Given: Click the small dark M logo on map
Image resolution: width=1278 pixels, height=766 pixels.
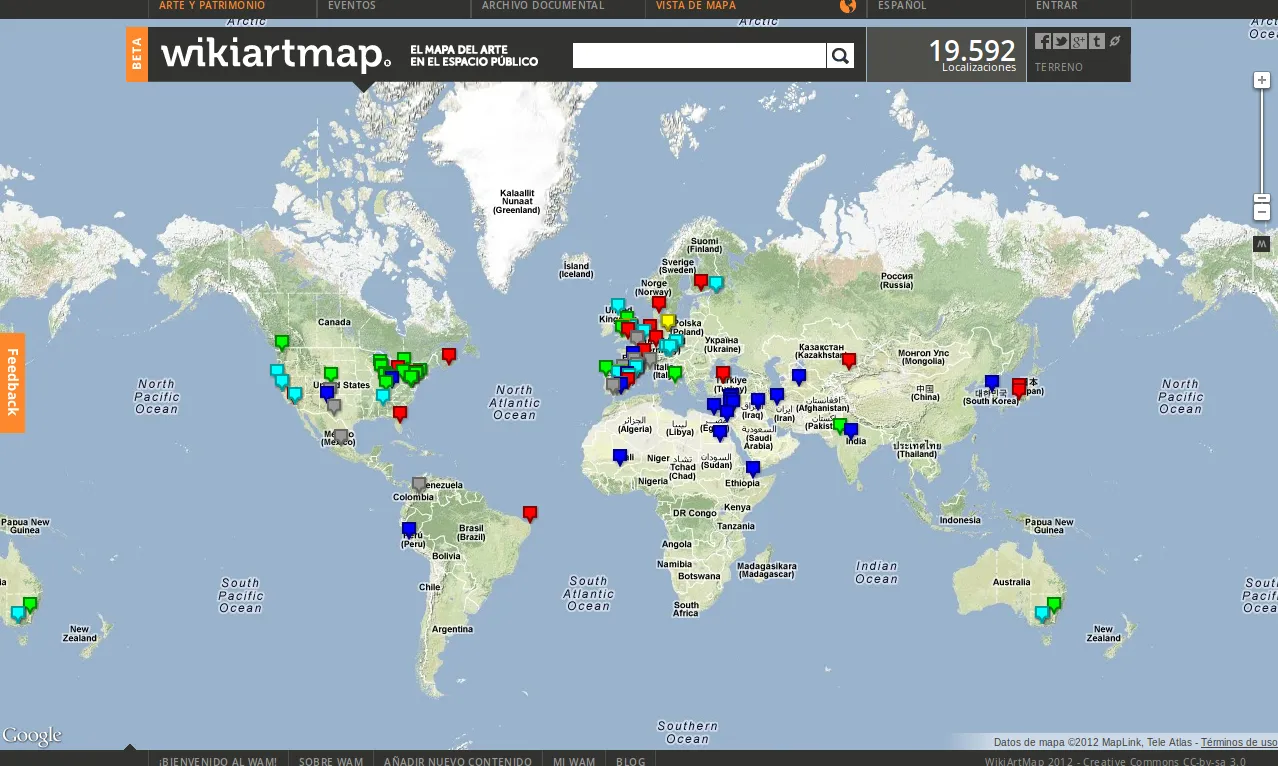Looking at the screenshot, I should pos(1261,244).
